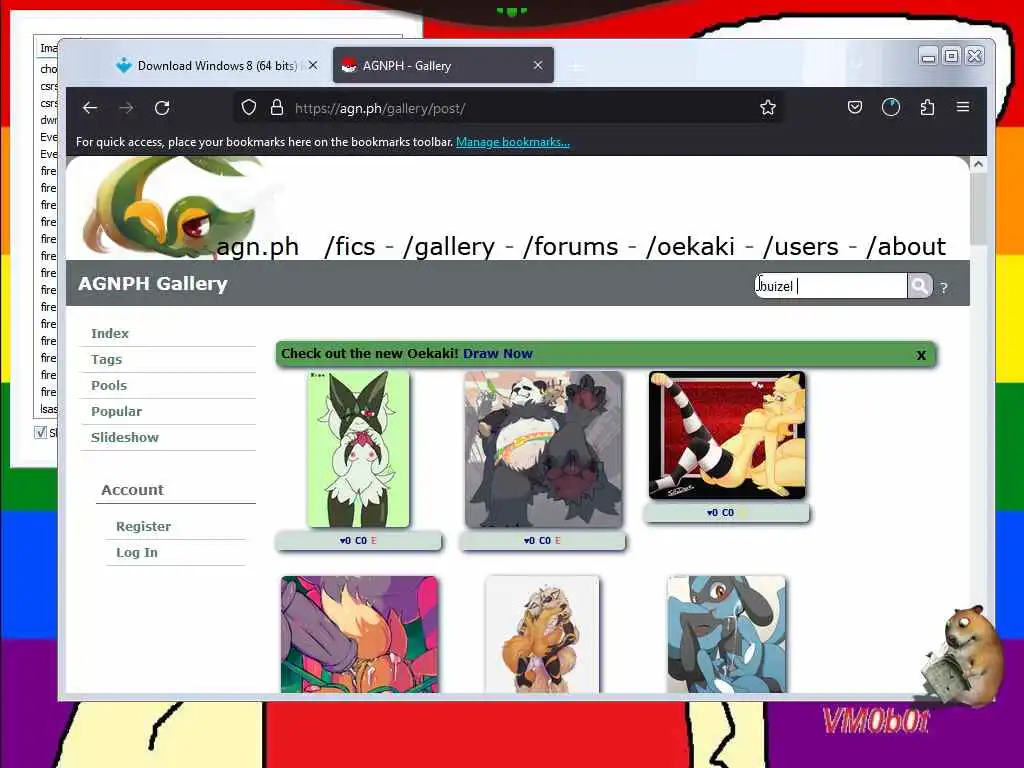Close the AGNPH - Gallery tab

coord(537,65)
